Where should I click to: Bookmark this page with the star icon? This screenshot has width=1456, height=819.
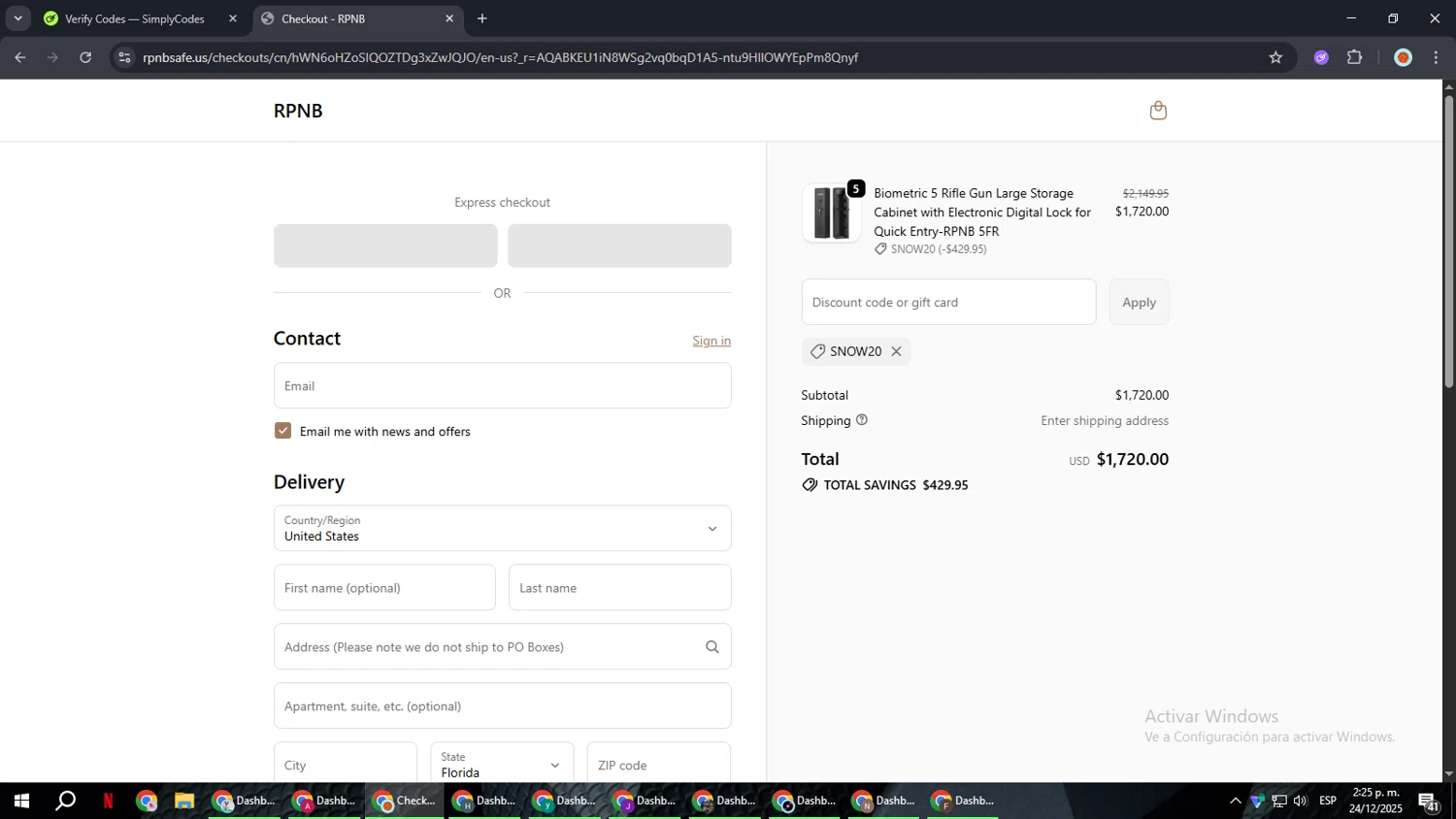point(1275,57)
